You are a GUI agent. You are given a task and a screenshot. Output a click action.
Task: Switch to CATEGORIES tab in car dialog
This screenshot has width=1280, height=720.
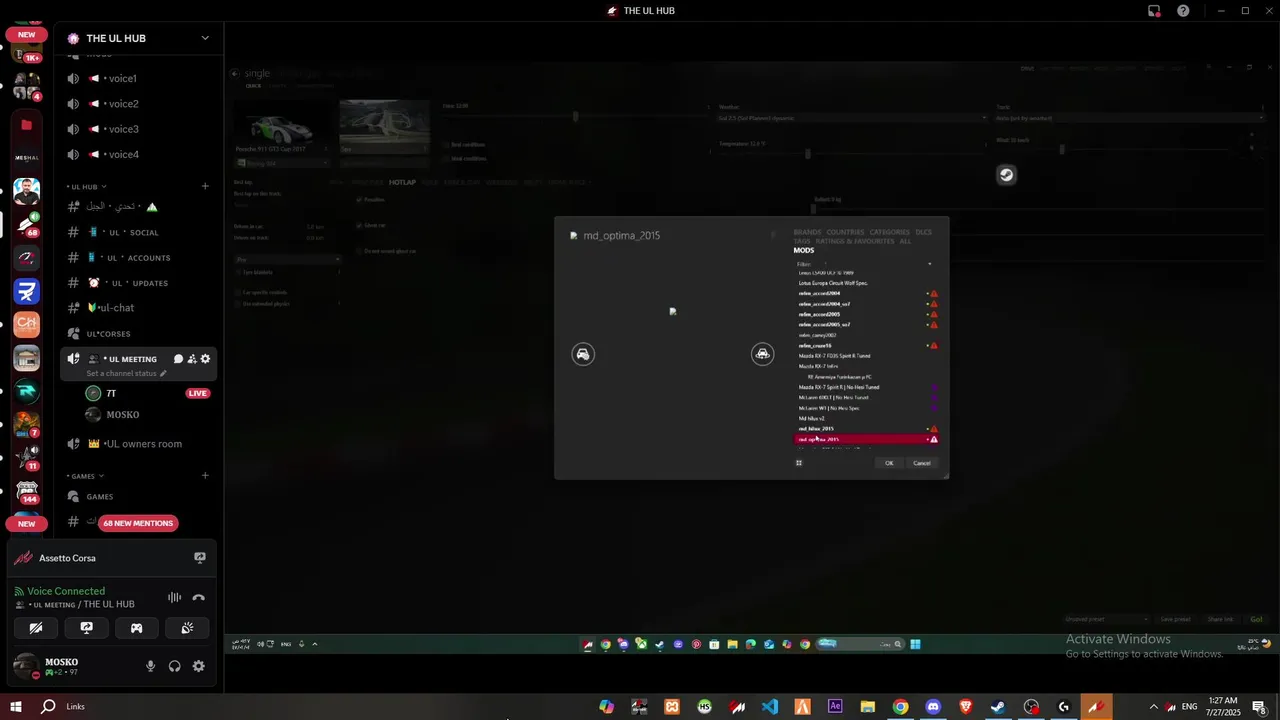tap(889, 232)
